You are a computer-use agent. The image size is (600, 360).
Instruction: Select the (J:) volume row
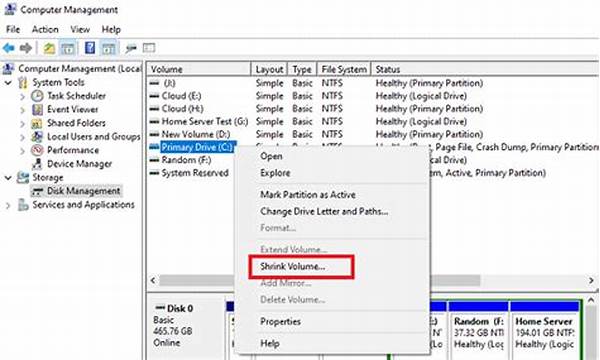(x=373, y=83)
